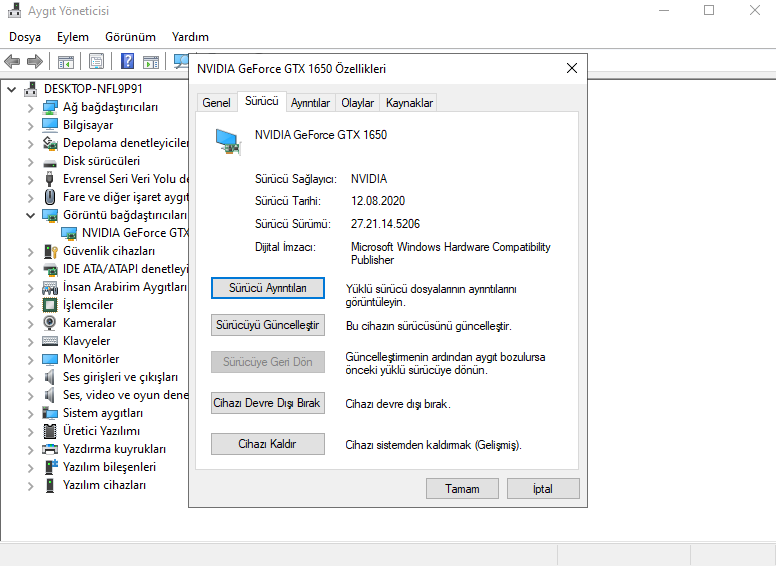Click the action pane toolbar icon

tap(151, 62)
